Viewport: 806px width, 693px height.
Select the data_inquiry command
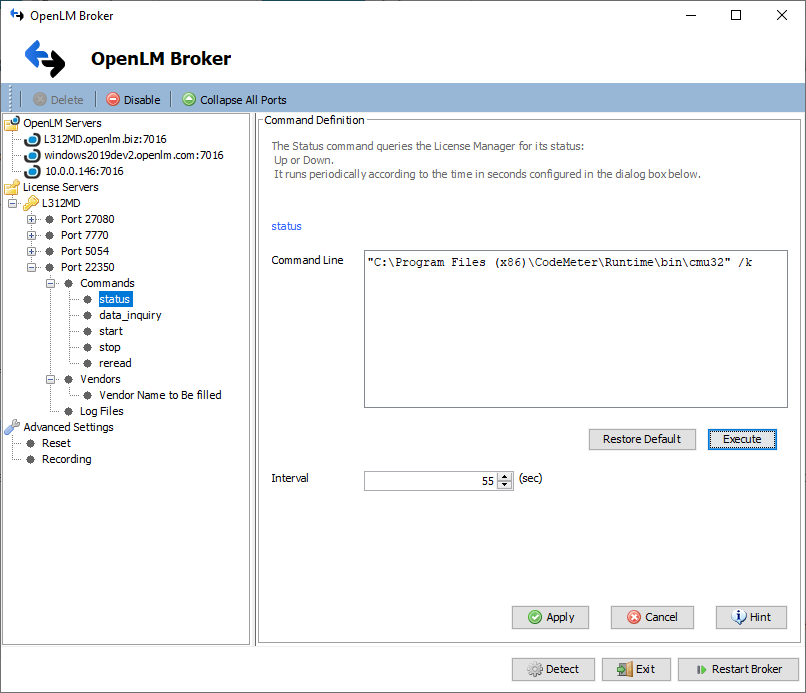[130, 315]
